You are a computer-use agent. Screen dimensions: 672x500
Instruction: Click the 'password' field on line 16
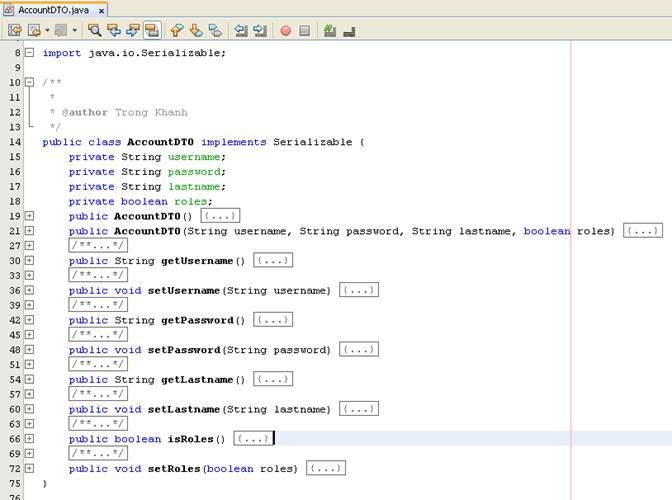[x=194, y=172]
